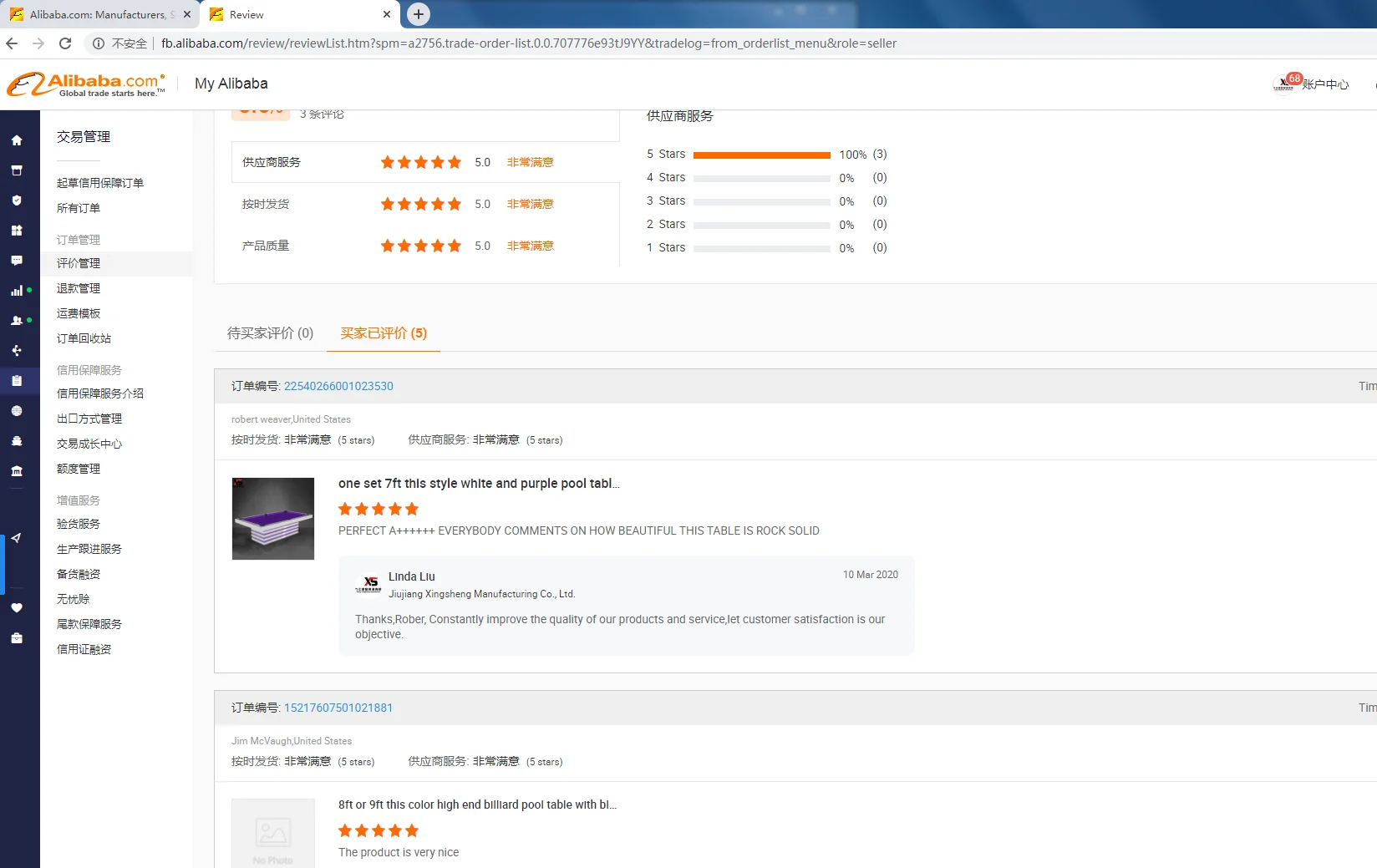Click the customers people icon in sidebar
1377x868 pixels.
click(17, 321)
